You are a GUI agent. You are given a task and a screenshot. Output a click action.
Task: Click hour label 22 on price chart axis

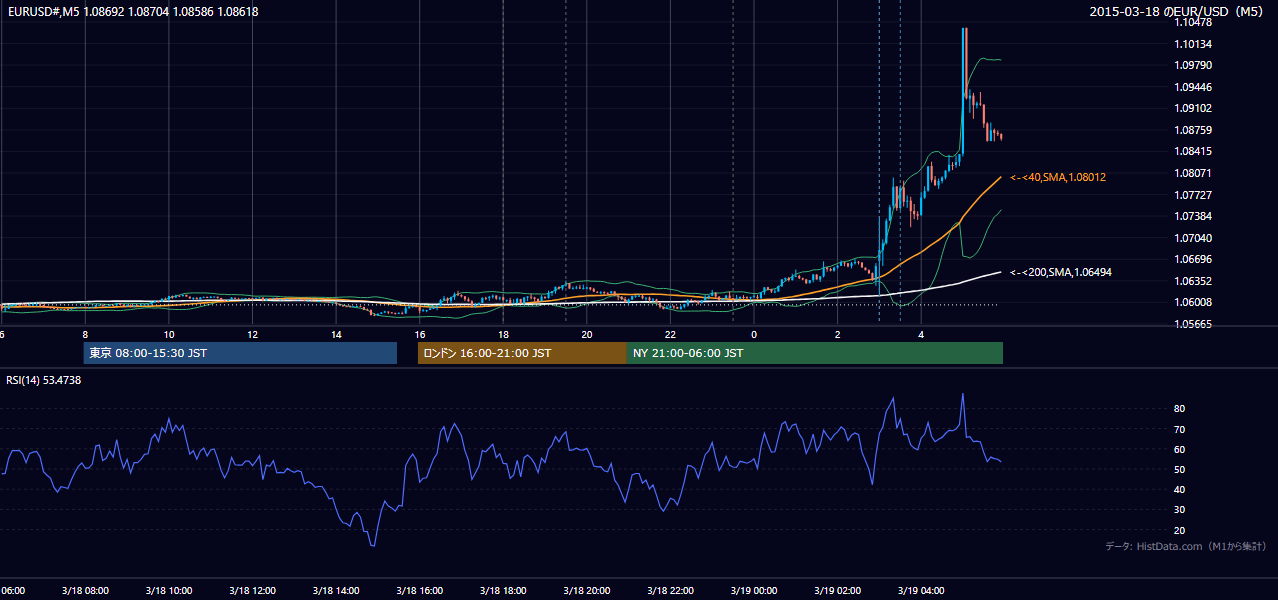pyautogui.click(x=670, y=334)
